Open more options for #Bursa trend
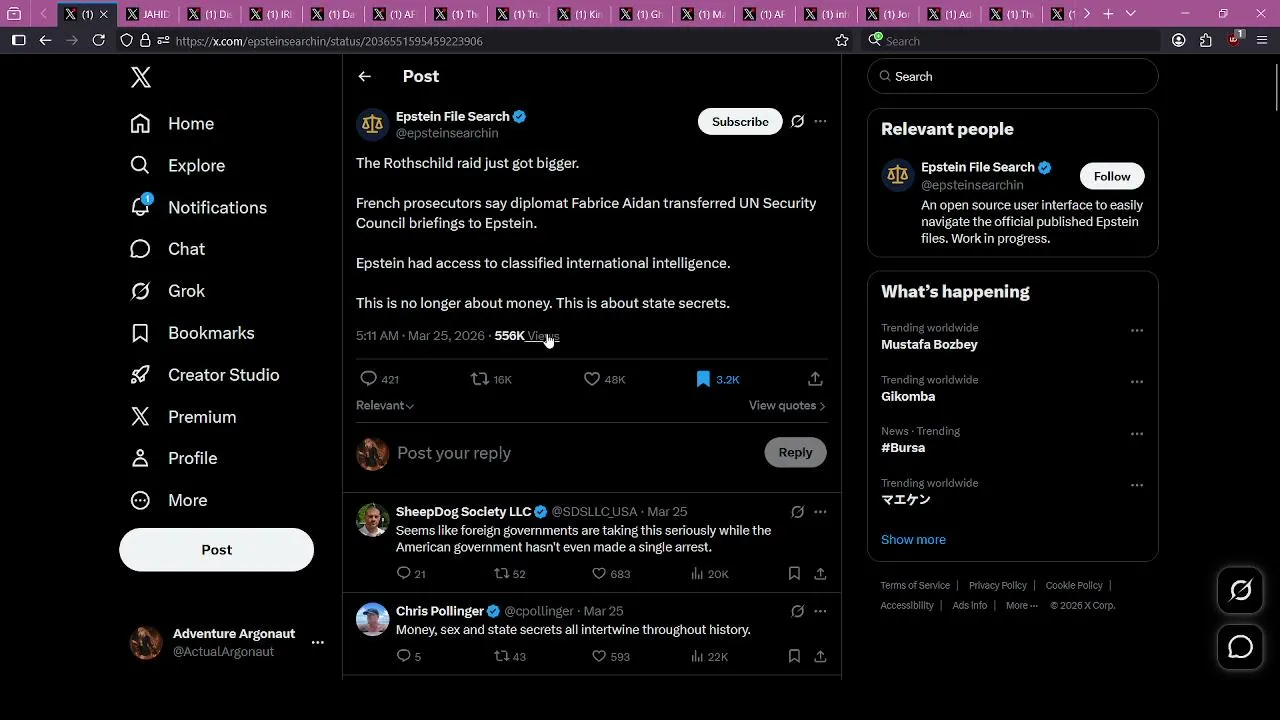This screenshot has height=720, width=1280. point(1137,434)
